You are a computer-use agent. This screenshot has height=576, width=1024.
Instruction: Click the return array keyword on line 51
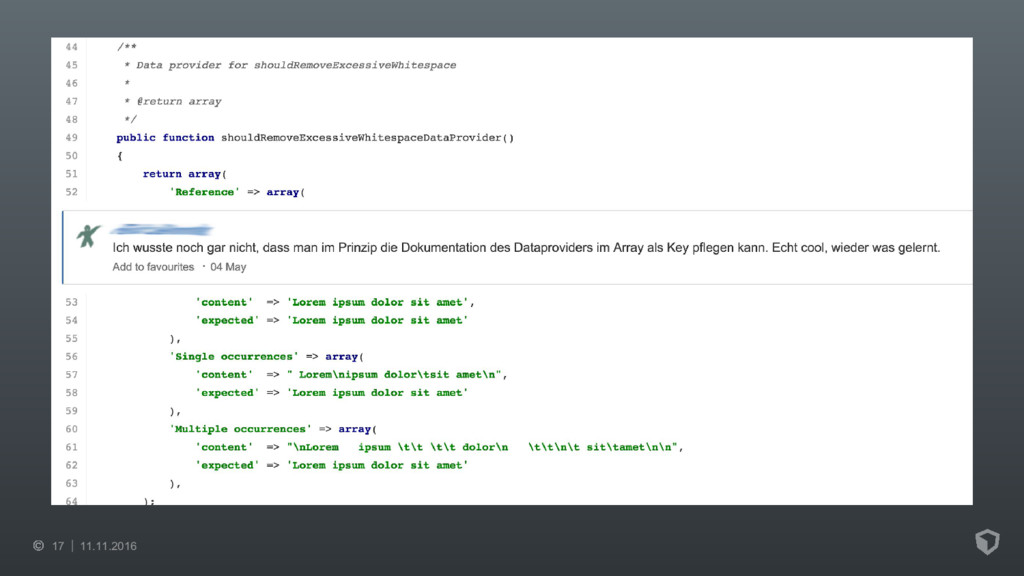(184, 174)
